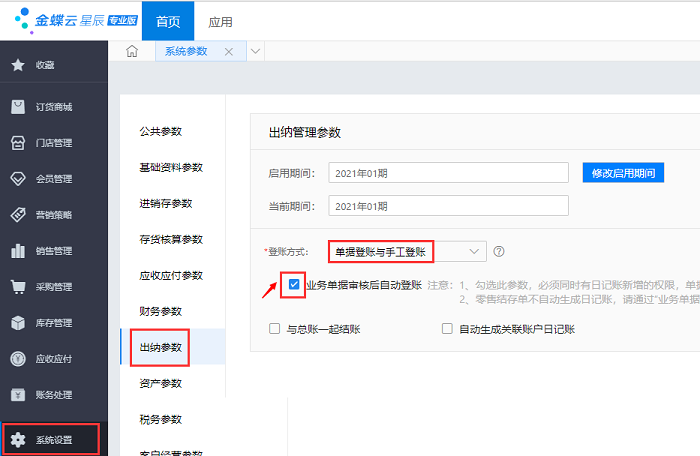Click the 销售管理 sidebar label
700x456 pixels.
point(54,251)
